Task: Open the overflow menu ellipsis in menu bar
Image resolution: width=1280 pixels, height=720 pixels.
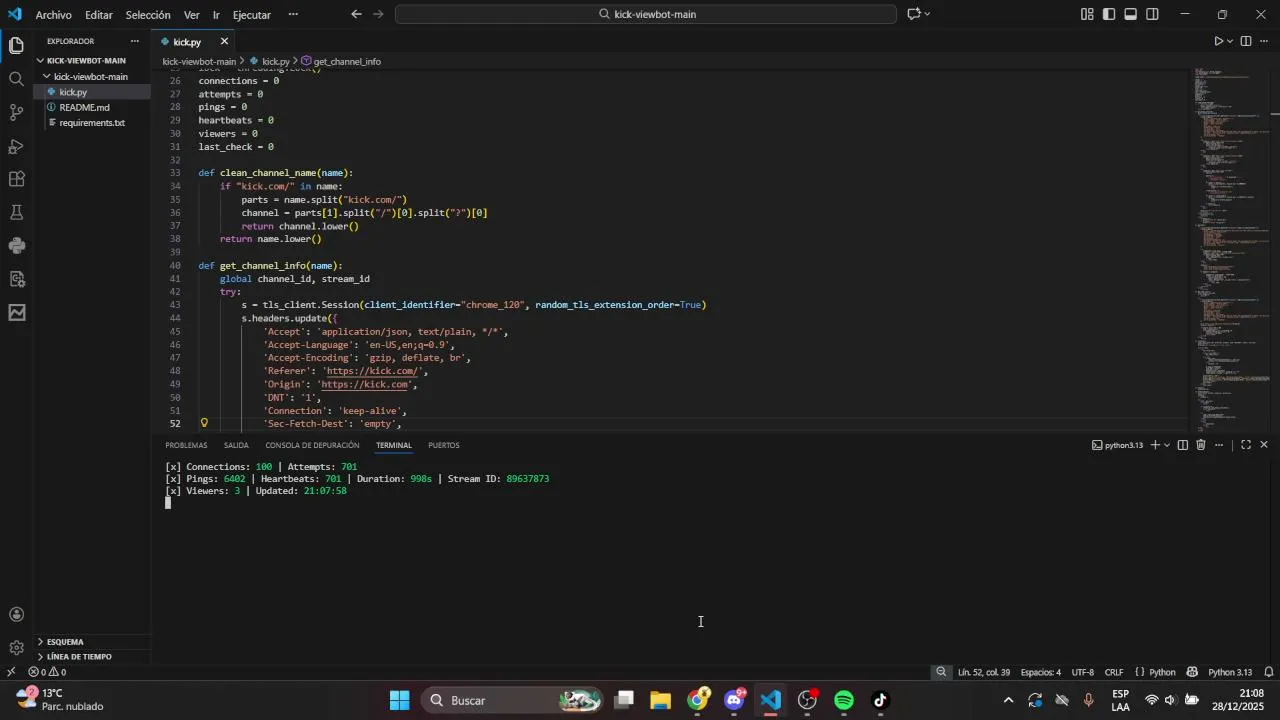Action: [x=293, y=15]
